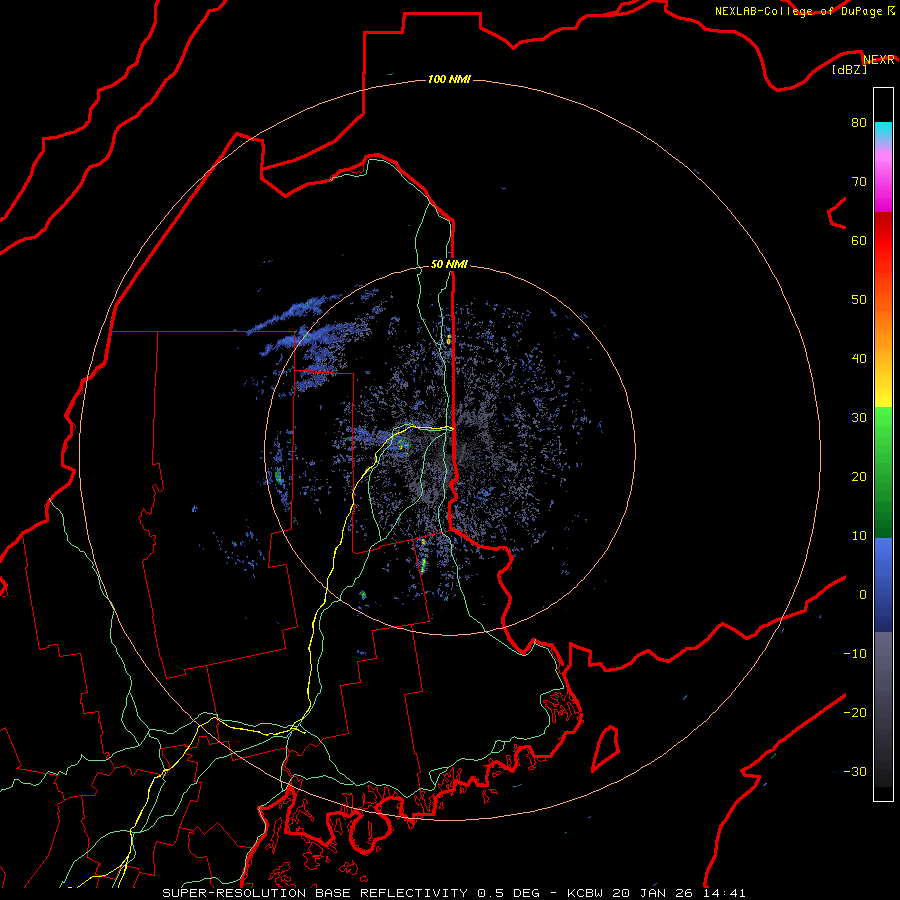900x900 pixels.
Task: Click the 'KCBW 20 JAN 26 14:41' timestamp
Action: point(657,893)
